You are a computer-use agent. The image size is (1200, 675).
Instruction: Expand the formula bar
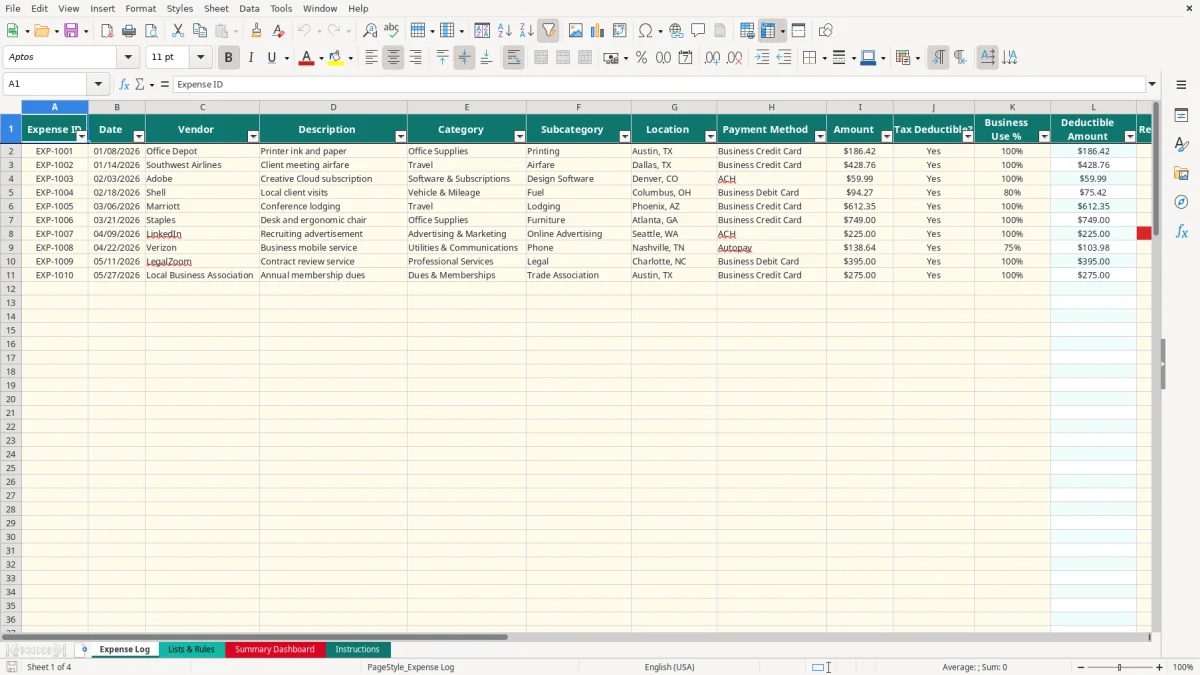[x=1153, y=84]
